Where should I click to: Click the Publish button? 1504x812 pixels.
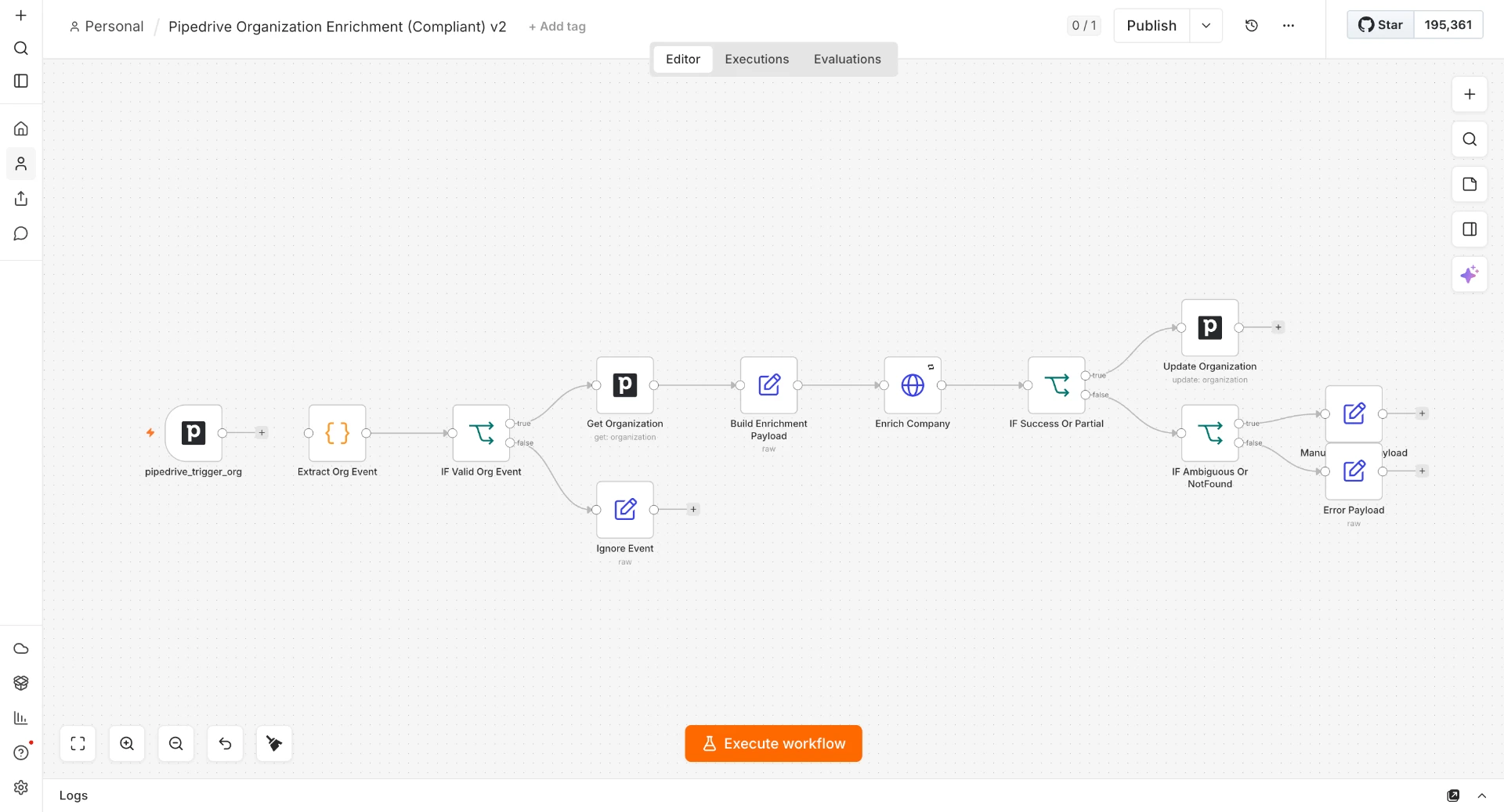(1151, 26)
